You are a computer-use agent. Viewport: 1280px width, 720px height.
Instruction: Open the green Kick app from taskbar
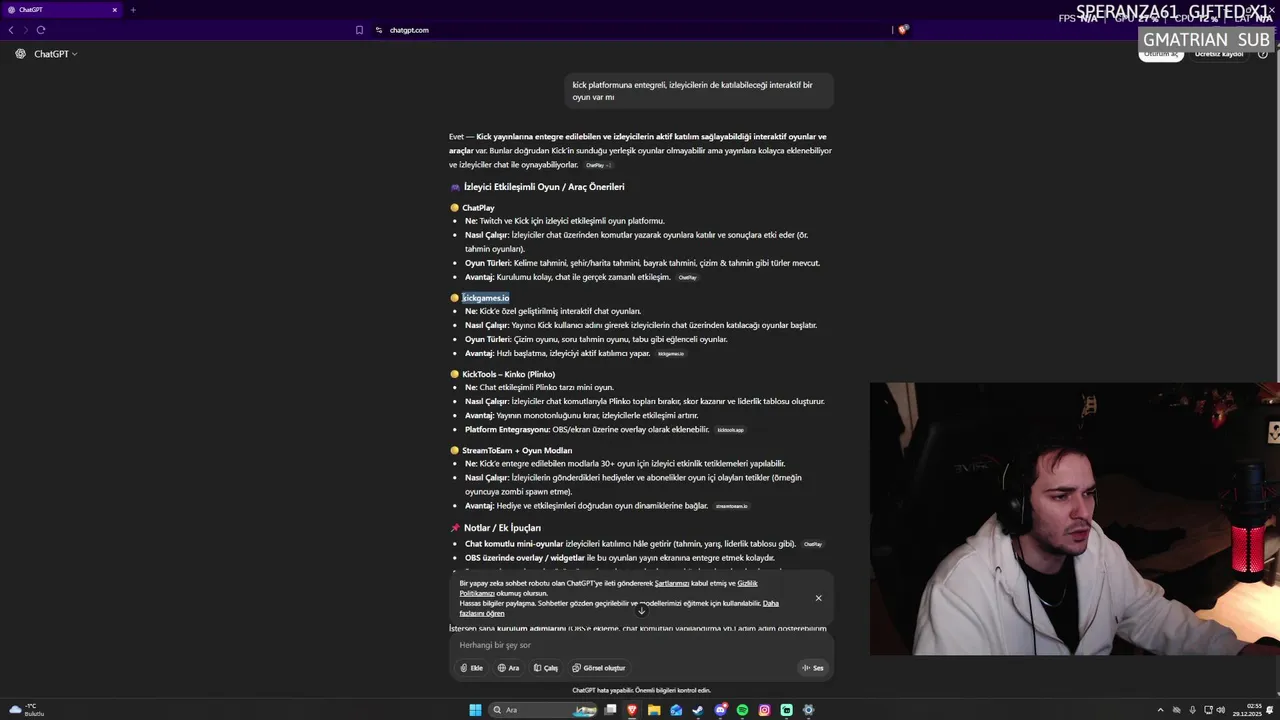(x=786, y=710)
